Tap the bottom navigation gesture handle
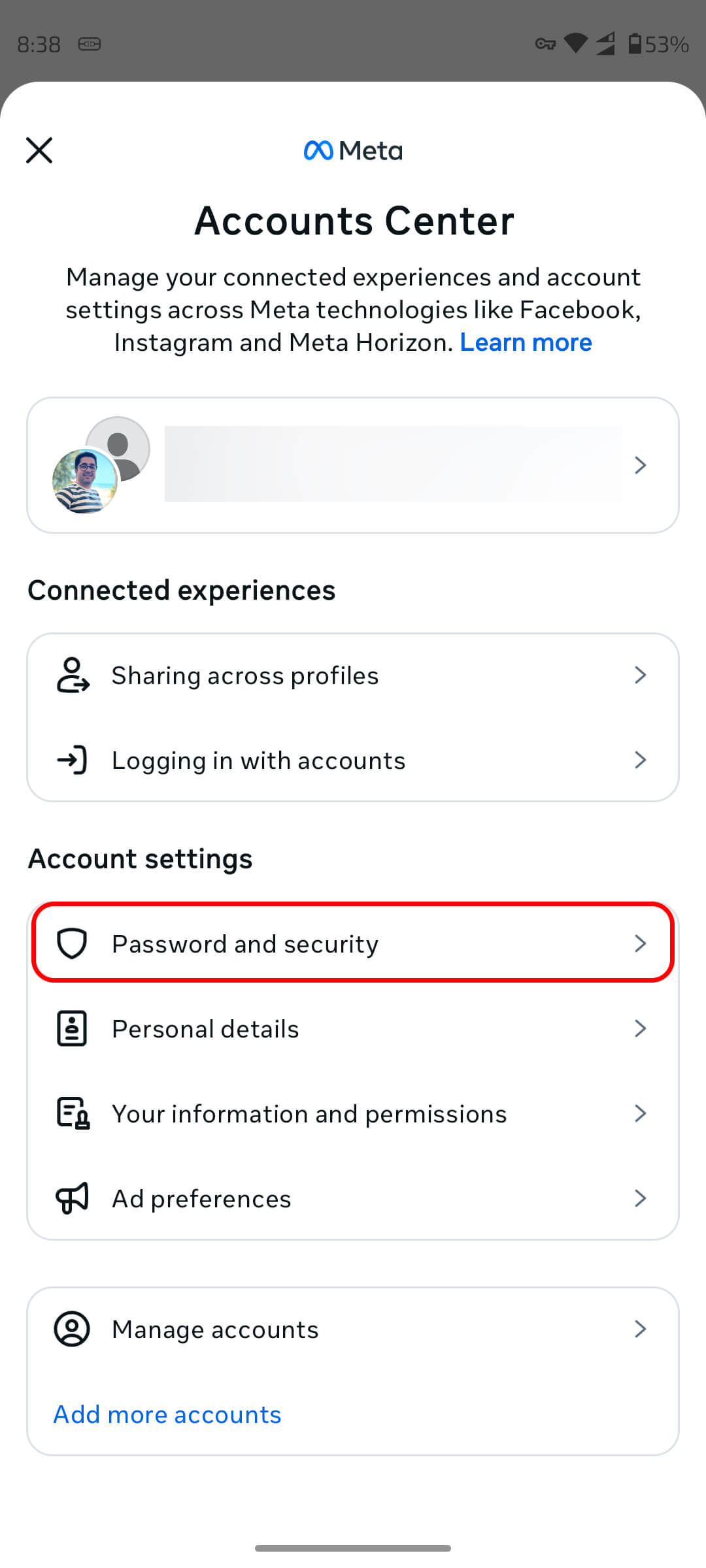 pyautogui.click(x=353, y=1548)
